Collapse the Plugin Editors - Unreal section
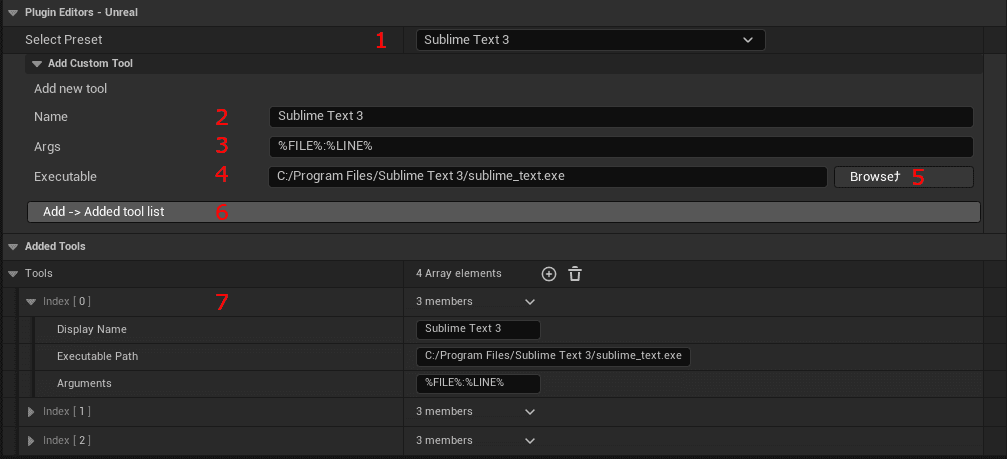The height and width of the screenshot is (459, 1007). point(12,12)
